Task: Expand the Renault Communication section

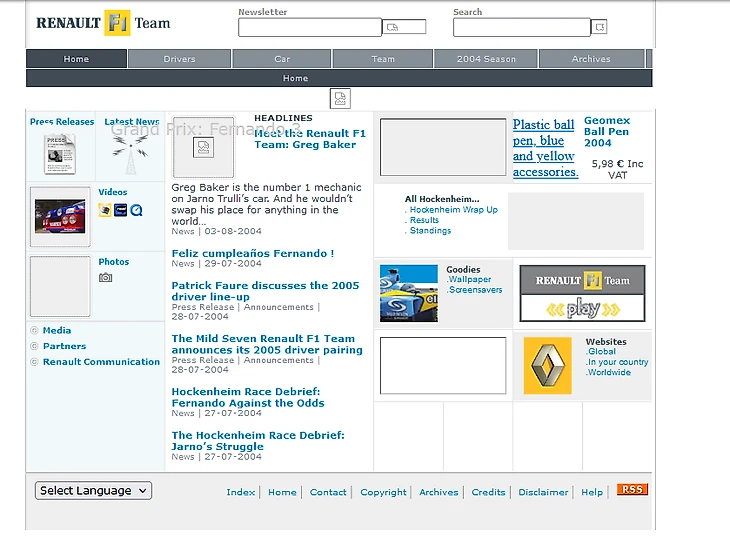Action: click(100, 362)
